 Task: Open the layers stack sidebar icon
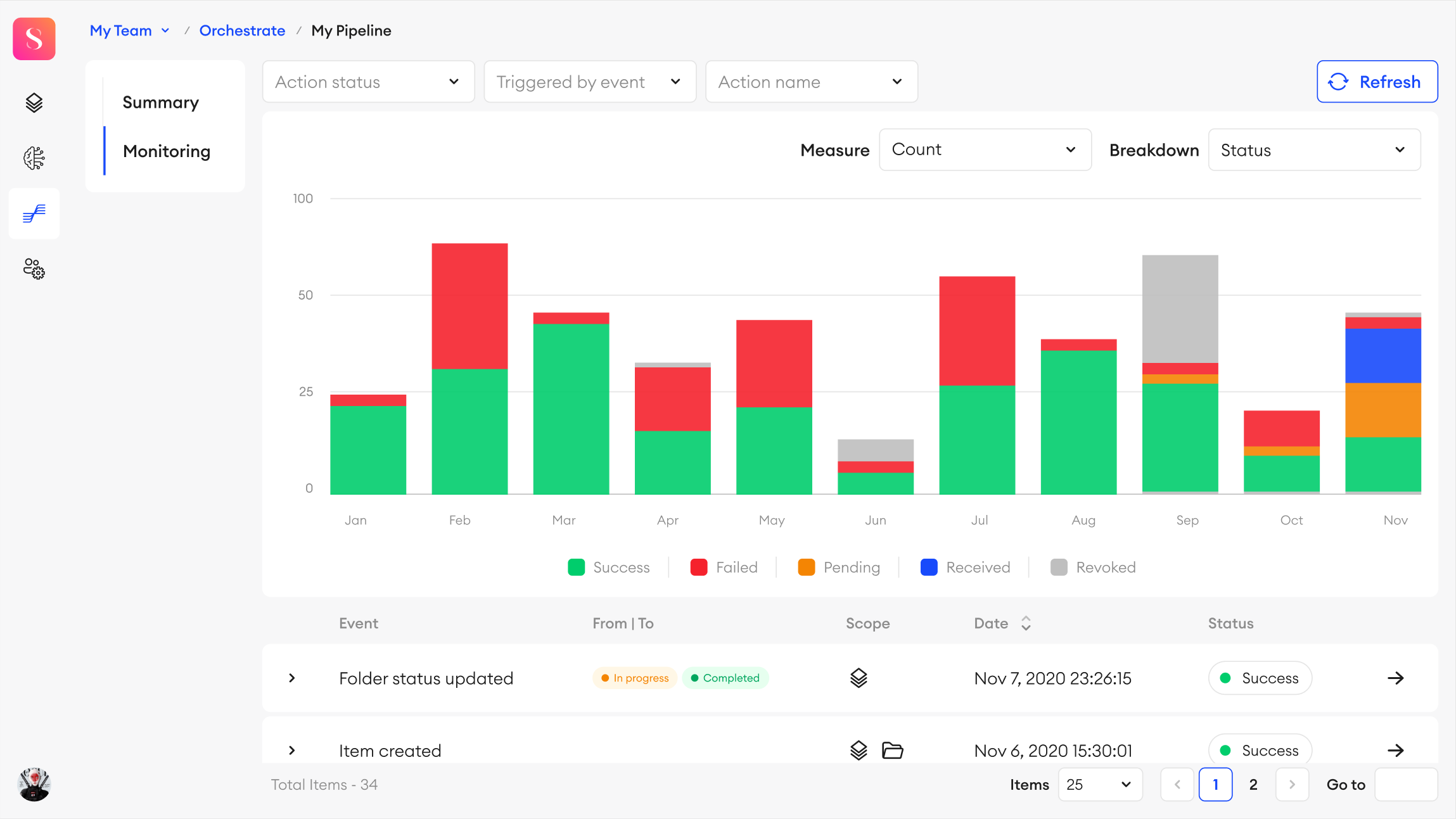34,103
